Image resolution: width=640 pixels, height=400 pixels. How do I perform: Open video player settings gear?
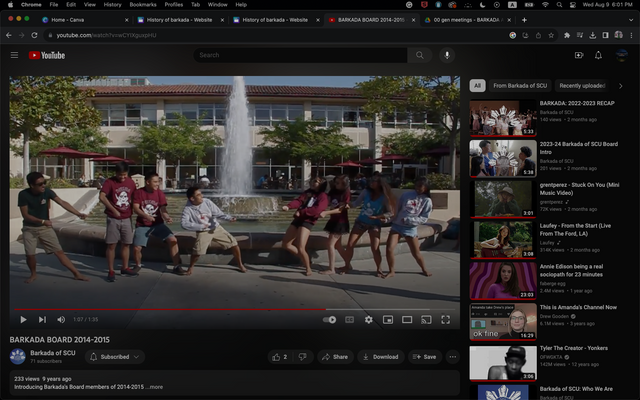pos(368,319)
